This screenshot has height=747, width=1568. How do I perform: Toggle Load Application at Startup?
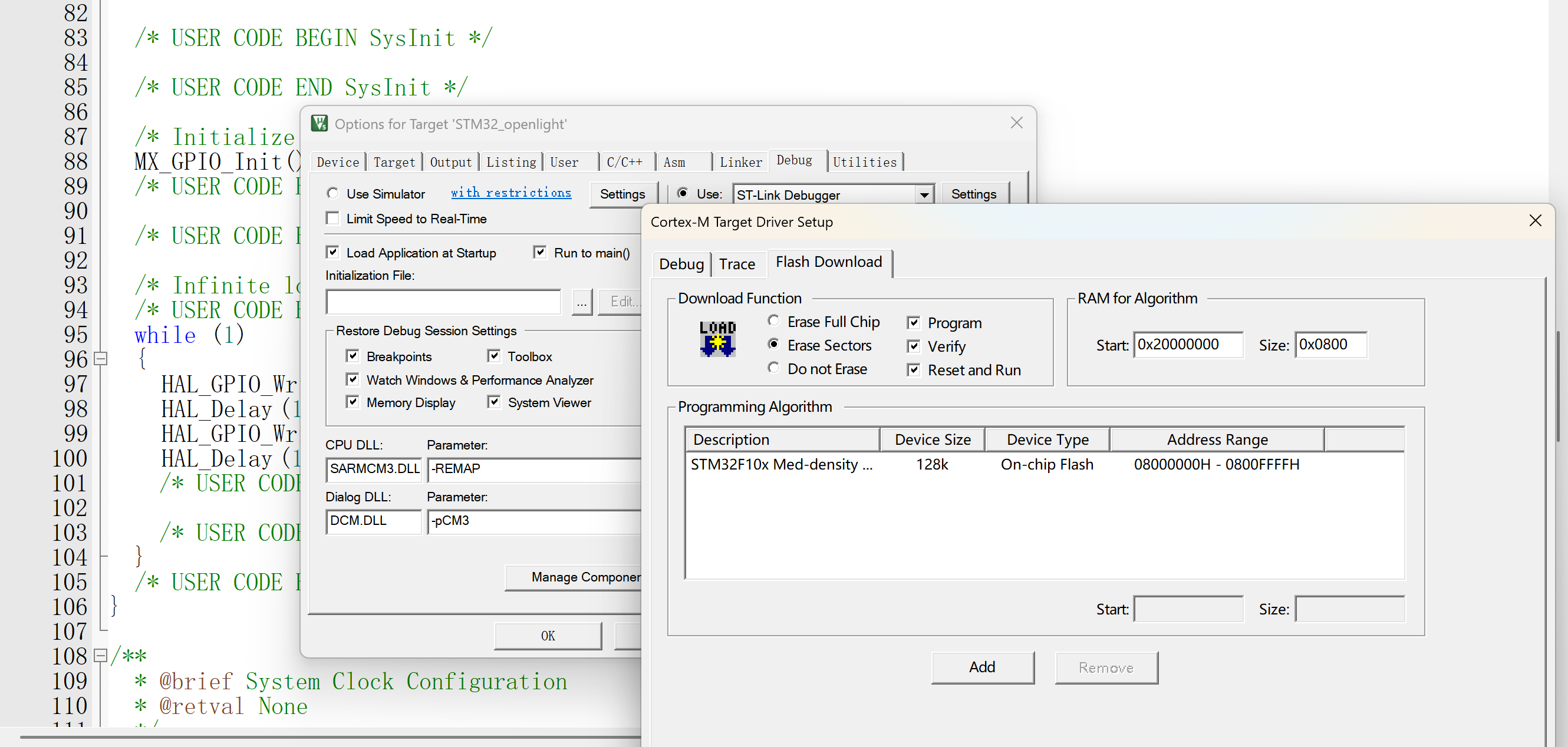332,252
